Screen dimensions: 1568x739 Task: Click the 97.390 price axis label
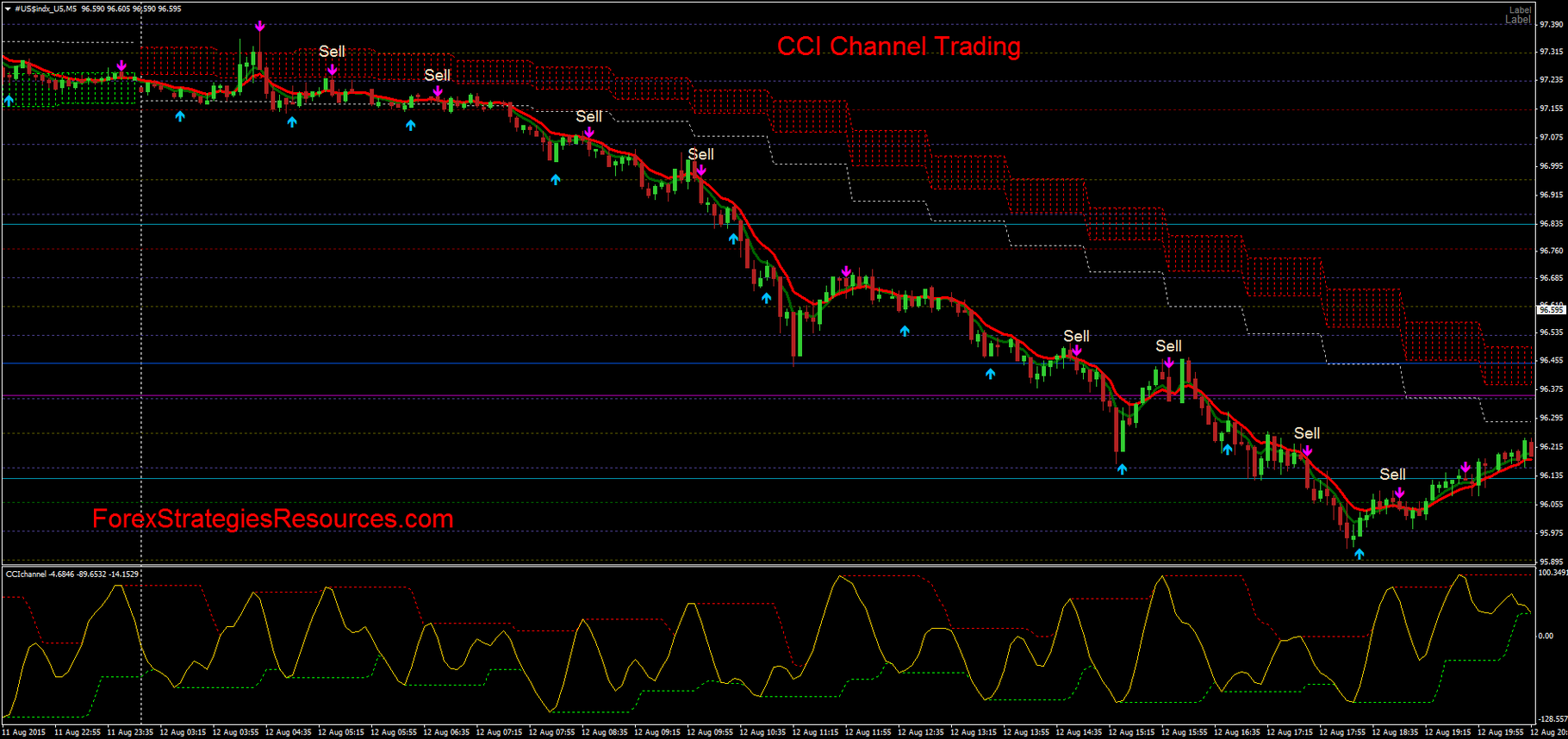click(x=1552, y=25)
